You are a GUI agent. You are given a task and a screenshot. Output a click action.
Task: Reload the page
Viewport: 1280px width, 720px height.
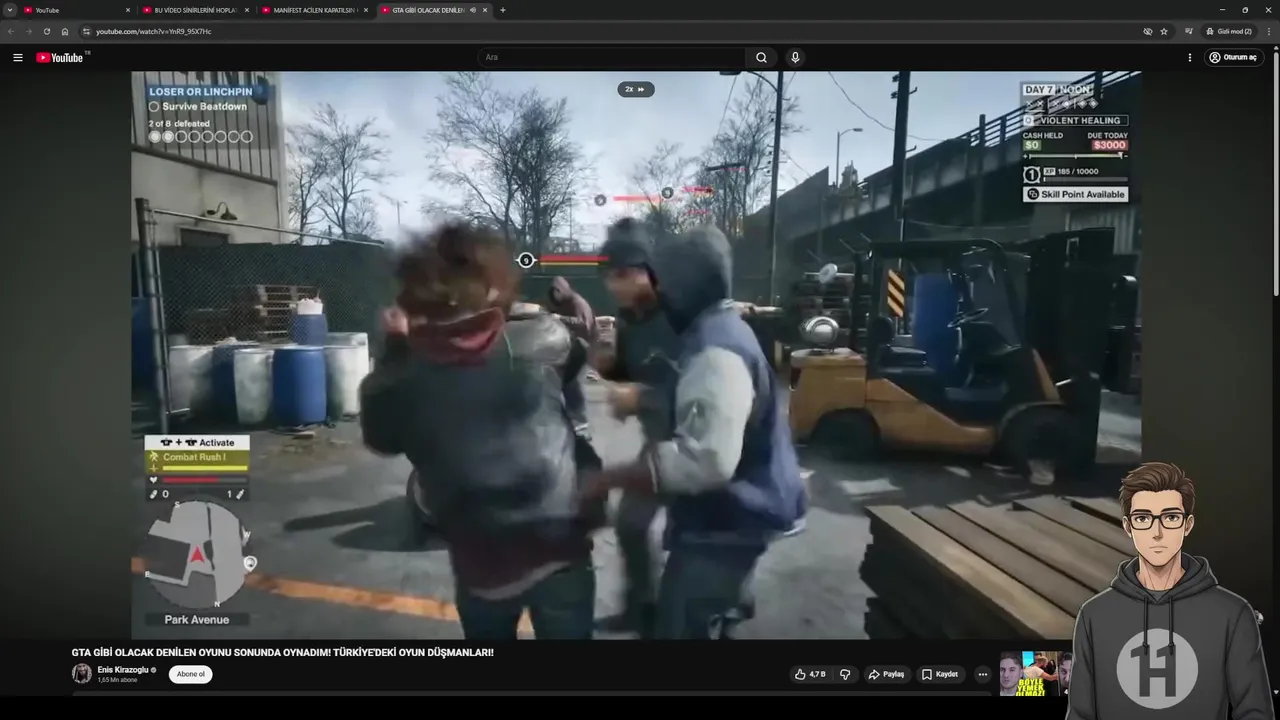pyautogui.click(x=46, y=31)
